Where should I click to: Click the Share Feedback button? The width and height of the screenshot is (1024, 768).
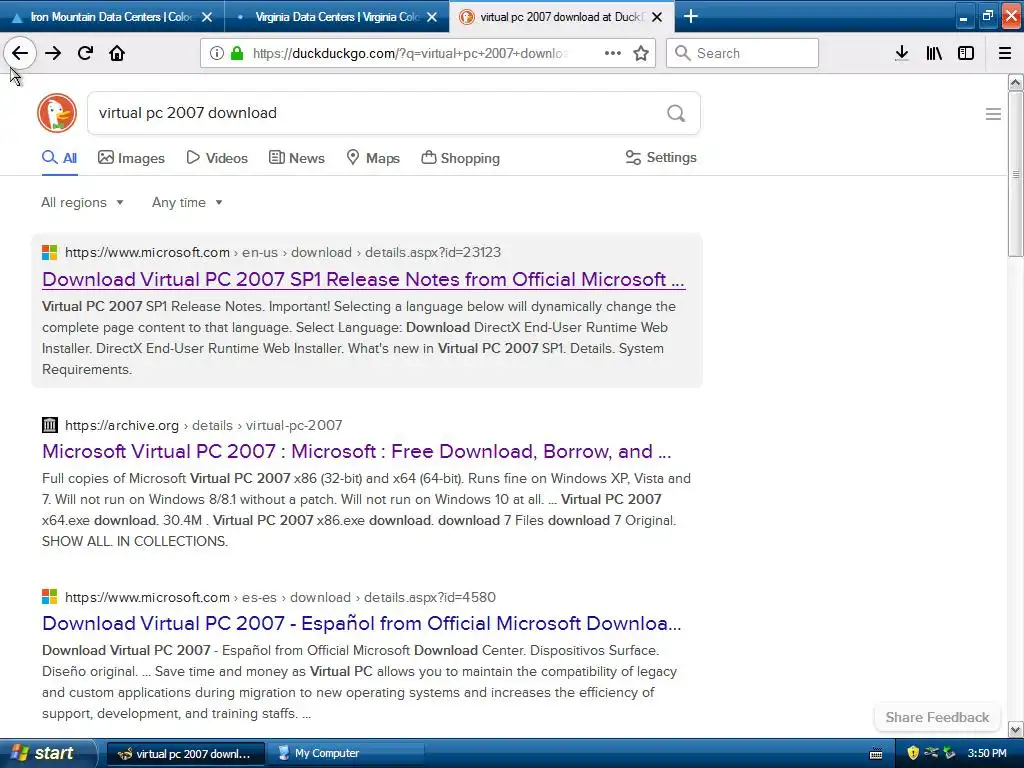point(937,717)
